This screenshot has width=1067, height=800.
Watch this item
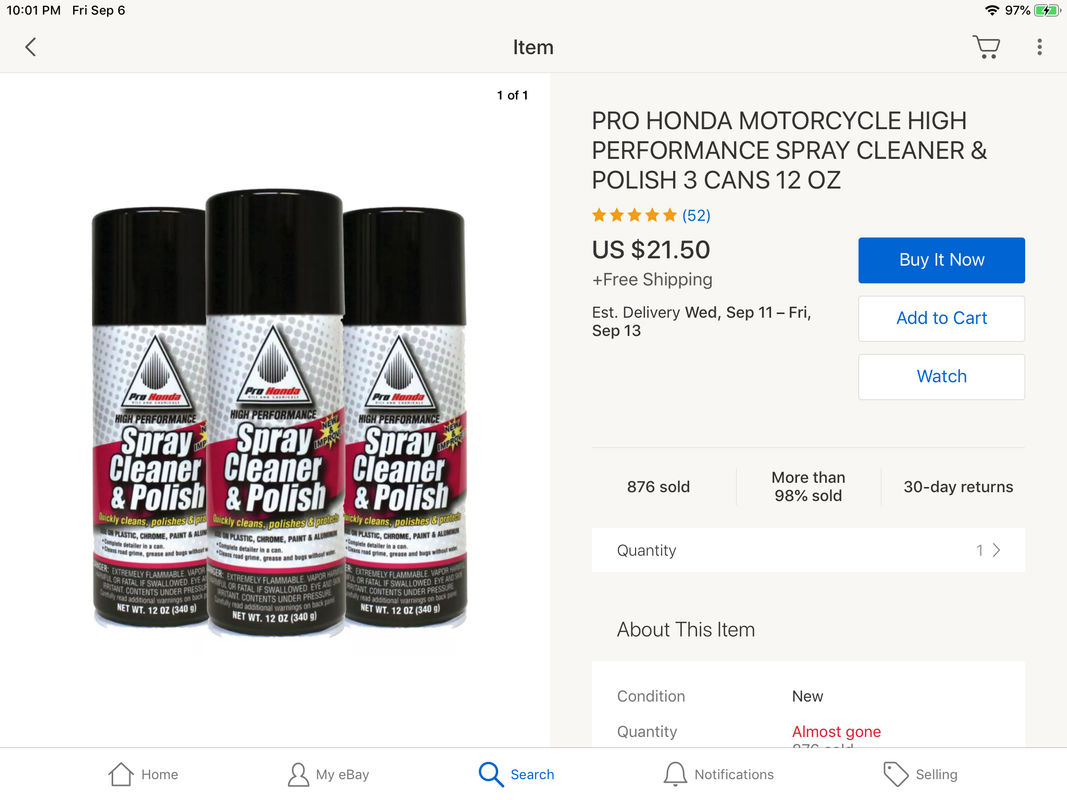click(x=941, y=377)
